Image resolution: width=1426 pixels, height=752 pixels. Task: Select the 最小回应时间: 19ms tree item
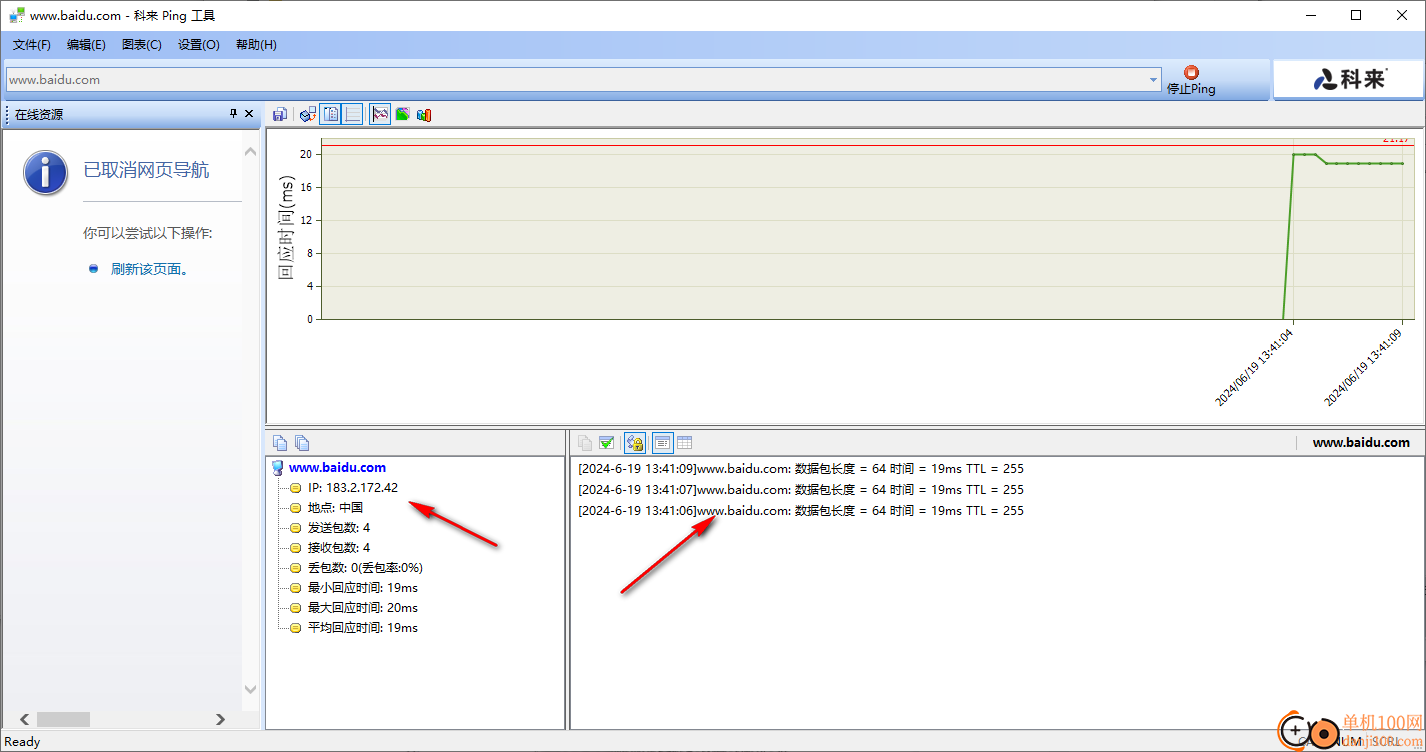[x=363, y=588]
